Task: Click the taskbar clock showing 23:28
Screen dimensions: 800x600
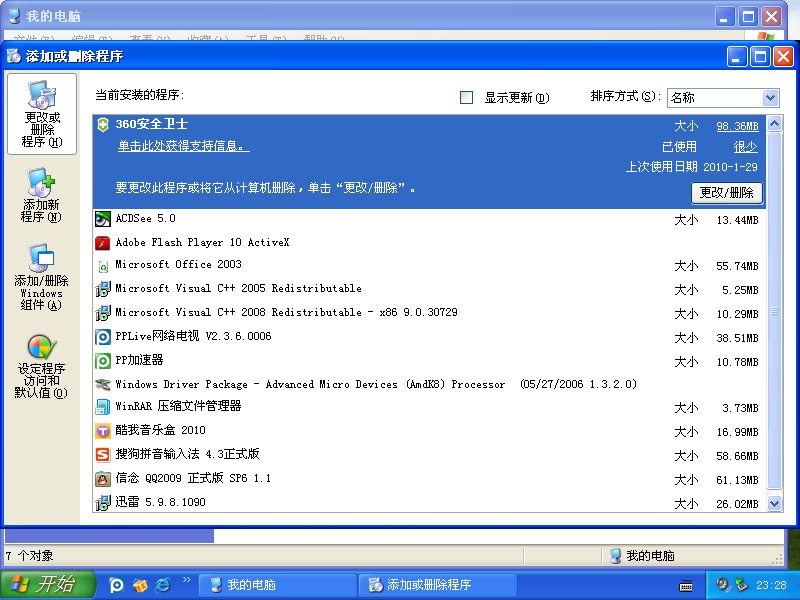Action: (771, 585)
